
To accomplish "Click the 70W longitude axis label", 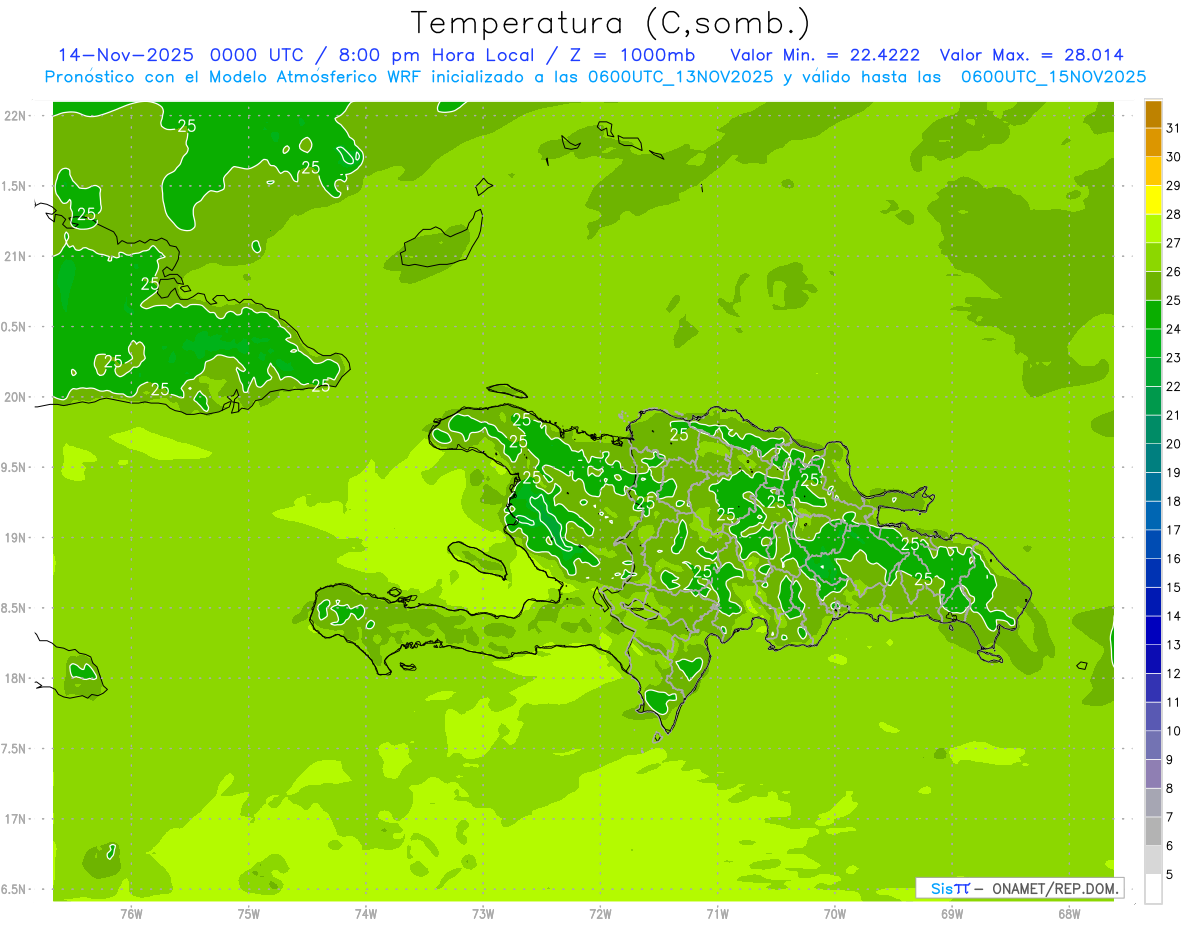I will pos(835,914).
